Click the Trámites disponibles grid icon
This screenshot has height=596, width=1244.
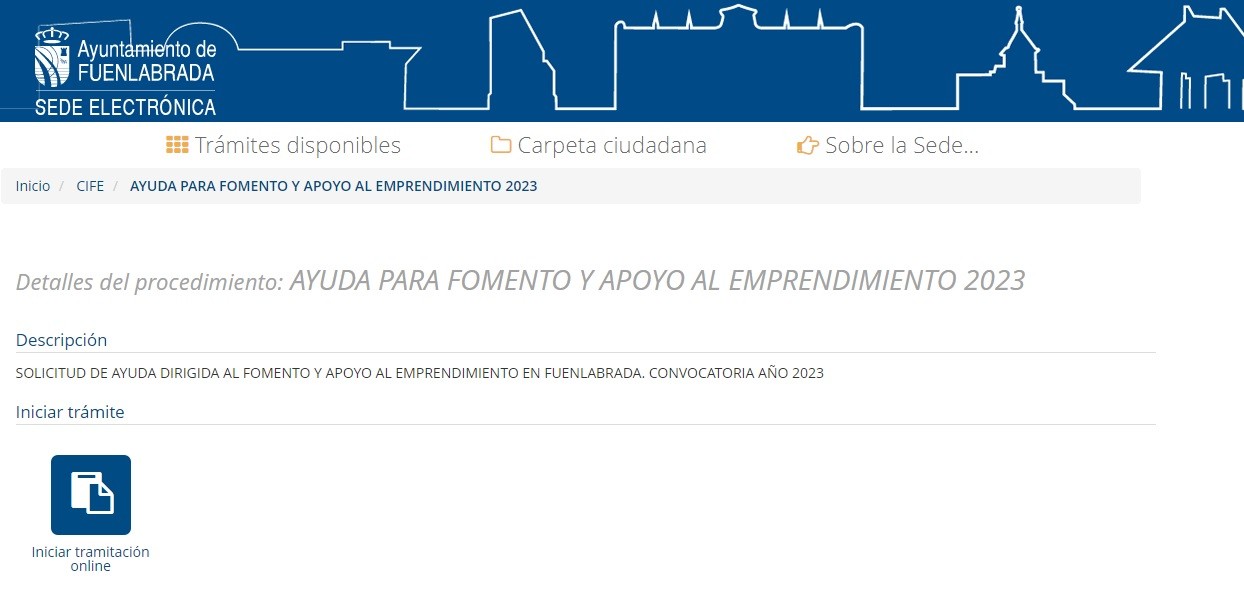176,144
